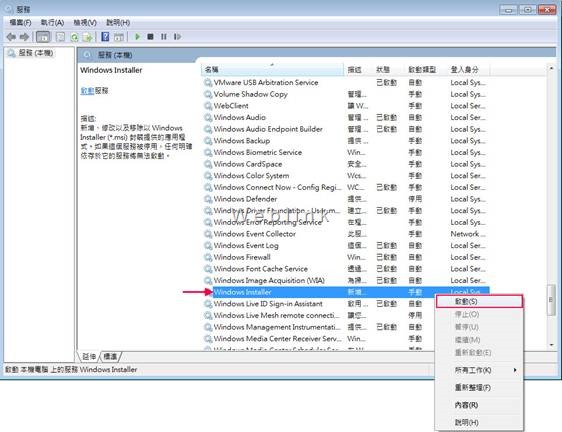Screen dimensions: 562x432
Task: Click the blue Help question-mark toolbar icon
Action: pos(105,37)
